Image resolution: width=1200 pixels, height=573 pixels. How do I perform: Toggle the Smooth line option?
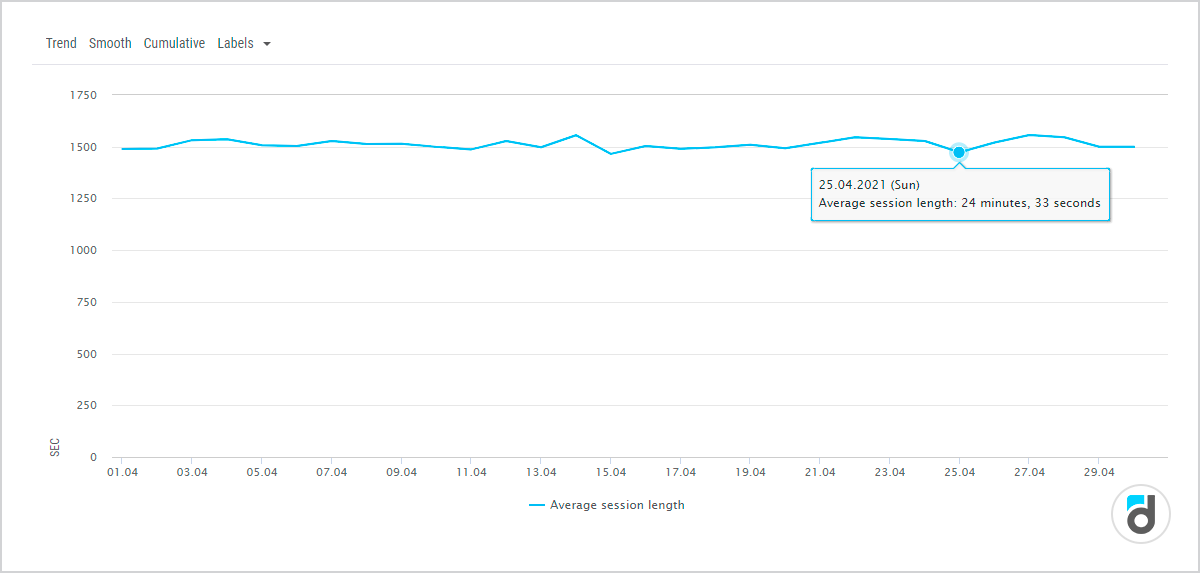click(110, 44)
